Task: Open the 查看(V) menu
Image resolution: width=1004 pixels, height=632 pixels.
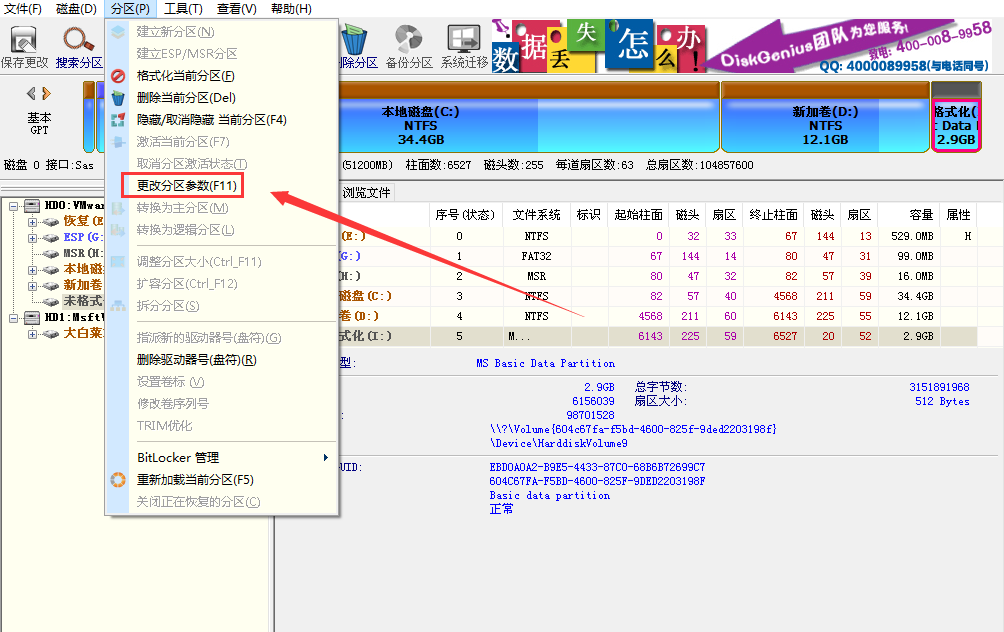Action: pyautogui.click(x=236, y=9)
